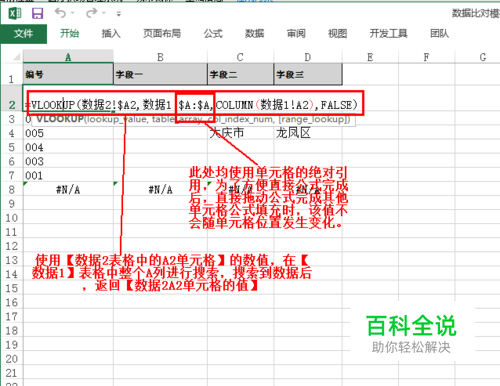This screenshot has width=500, height=386.
Task: Click the 字段二 header cell
Action: [x=240, y=74]
